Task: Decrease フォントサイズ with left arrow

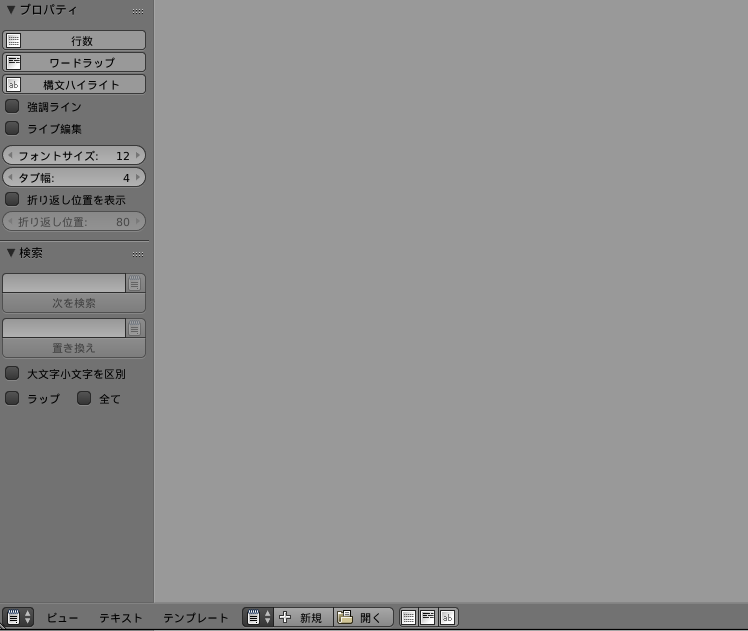Action: point(10,155)
